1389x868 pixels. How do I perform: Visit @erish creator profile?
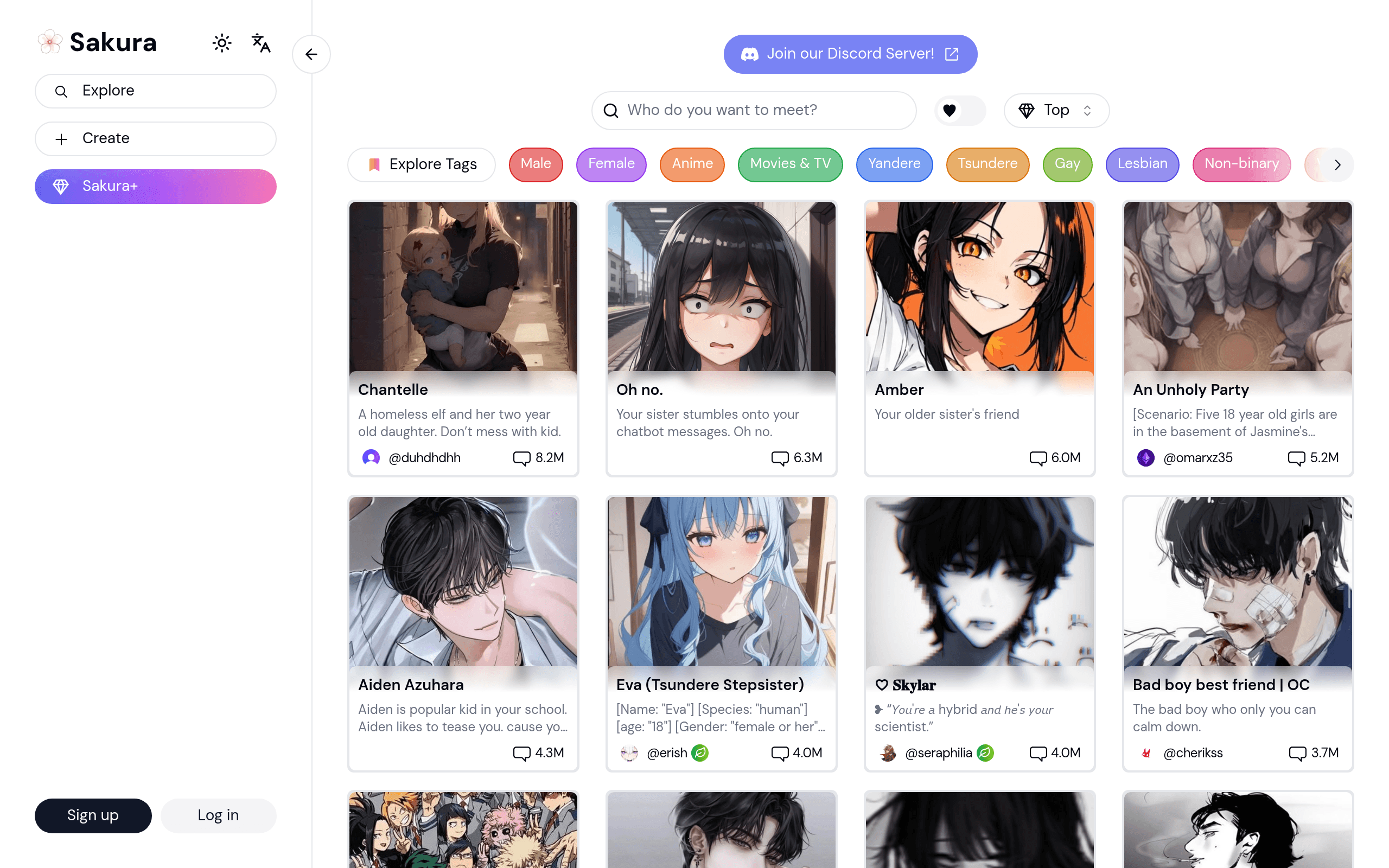point(667,752)
